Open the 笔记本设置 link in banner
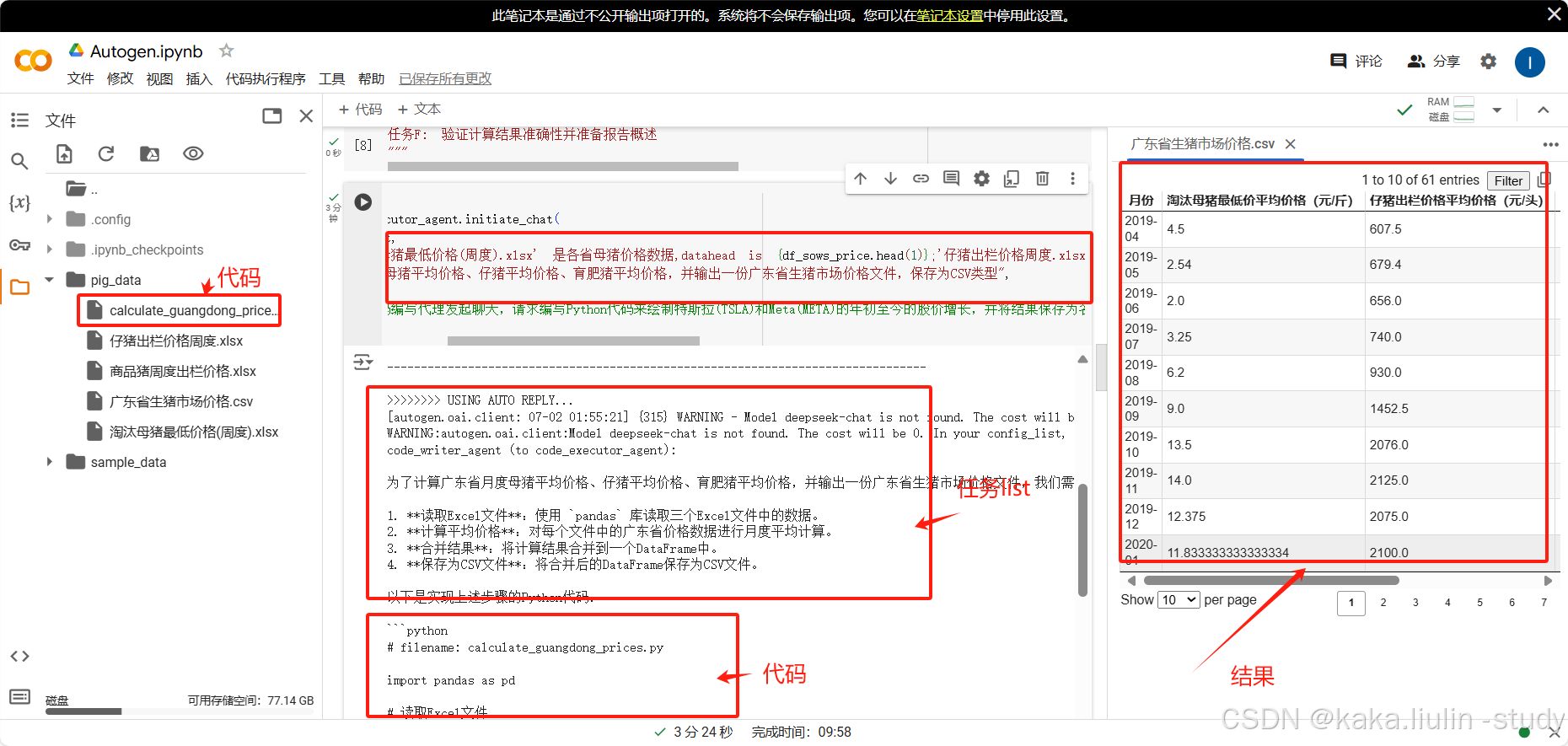1568x746 pixels. 950,15
